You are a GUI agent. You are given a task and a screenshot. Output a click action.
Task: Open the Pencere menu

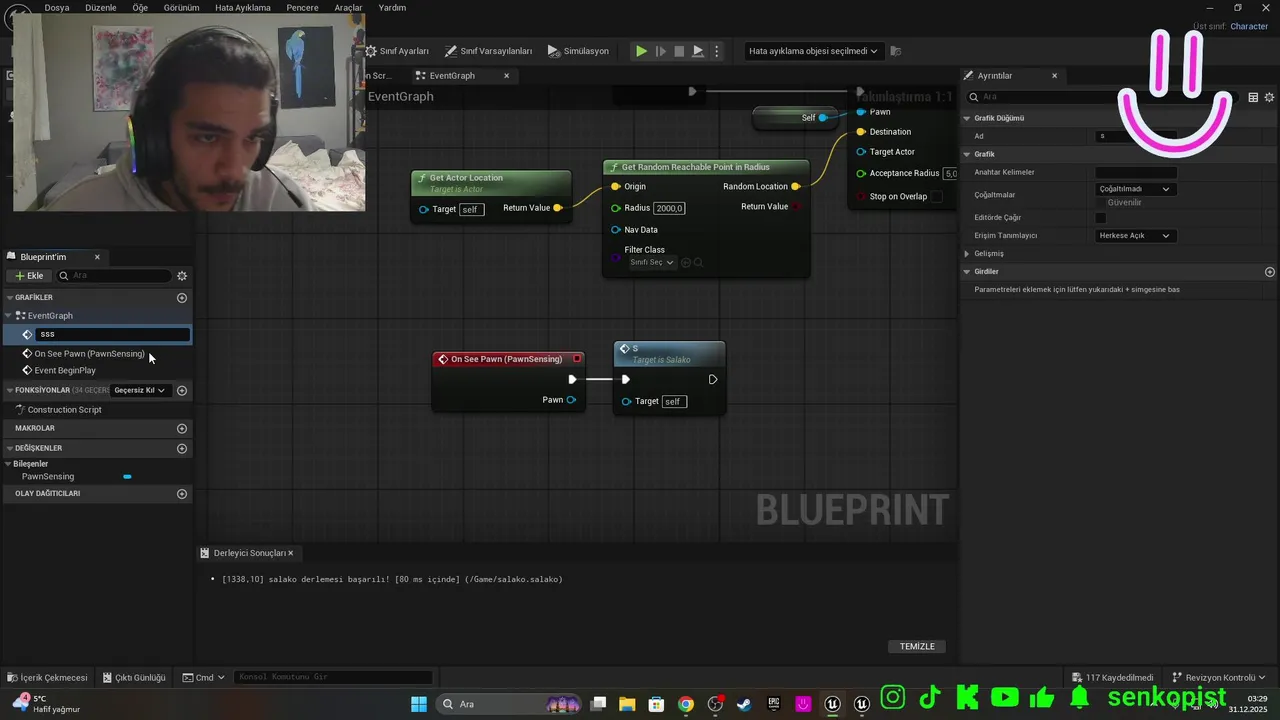[302, 7]
